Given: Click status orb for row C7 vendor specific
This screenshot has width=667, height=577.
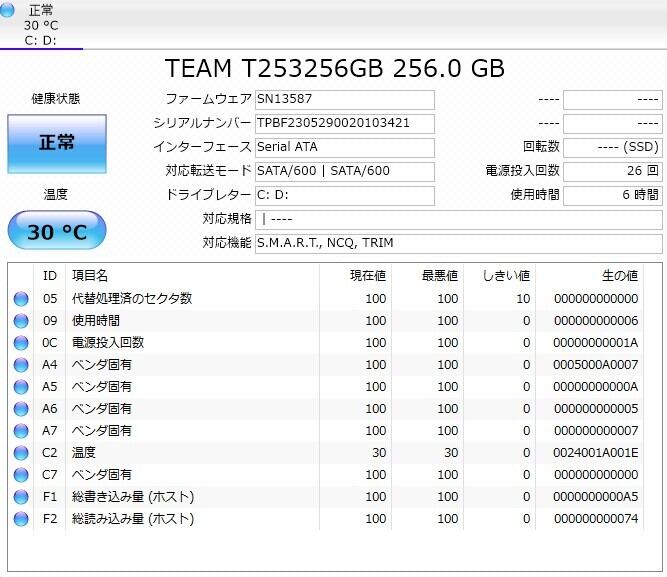Looking at the screenshot, I should coord(21,475).
